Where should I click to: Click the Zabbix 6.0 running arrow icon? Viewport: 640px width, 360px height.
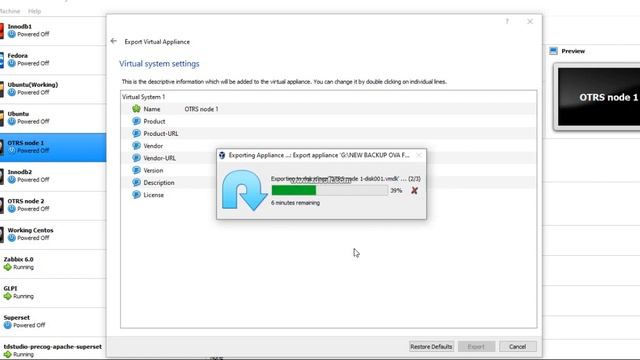coord(7,267)
